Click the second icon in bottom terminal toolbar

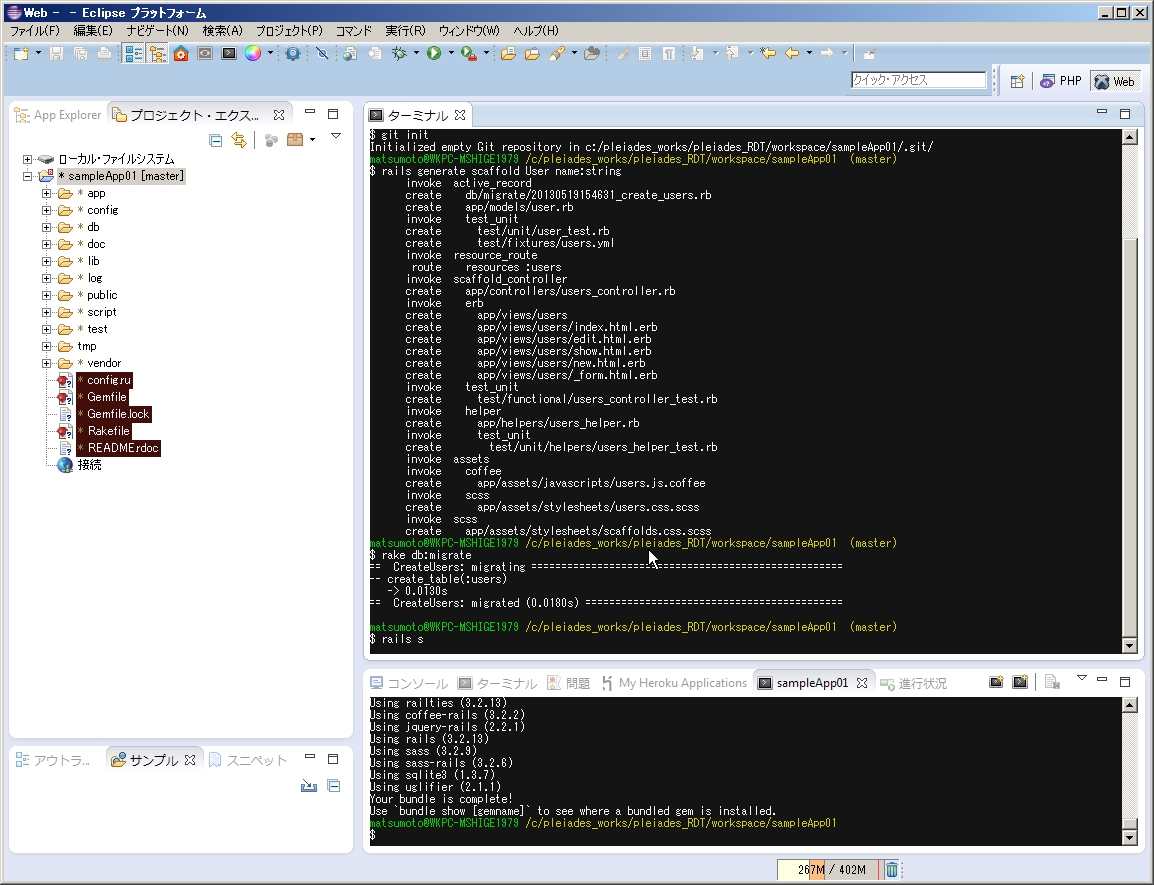[1020, 683]
